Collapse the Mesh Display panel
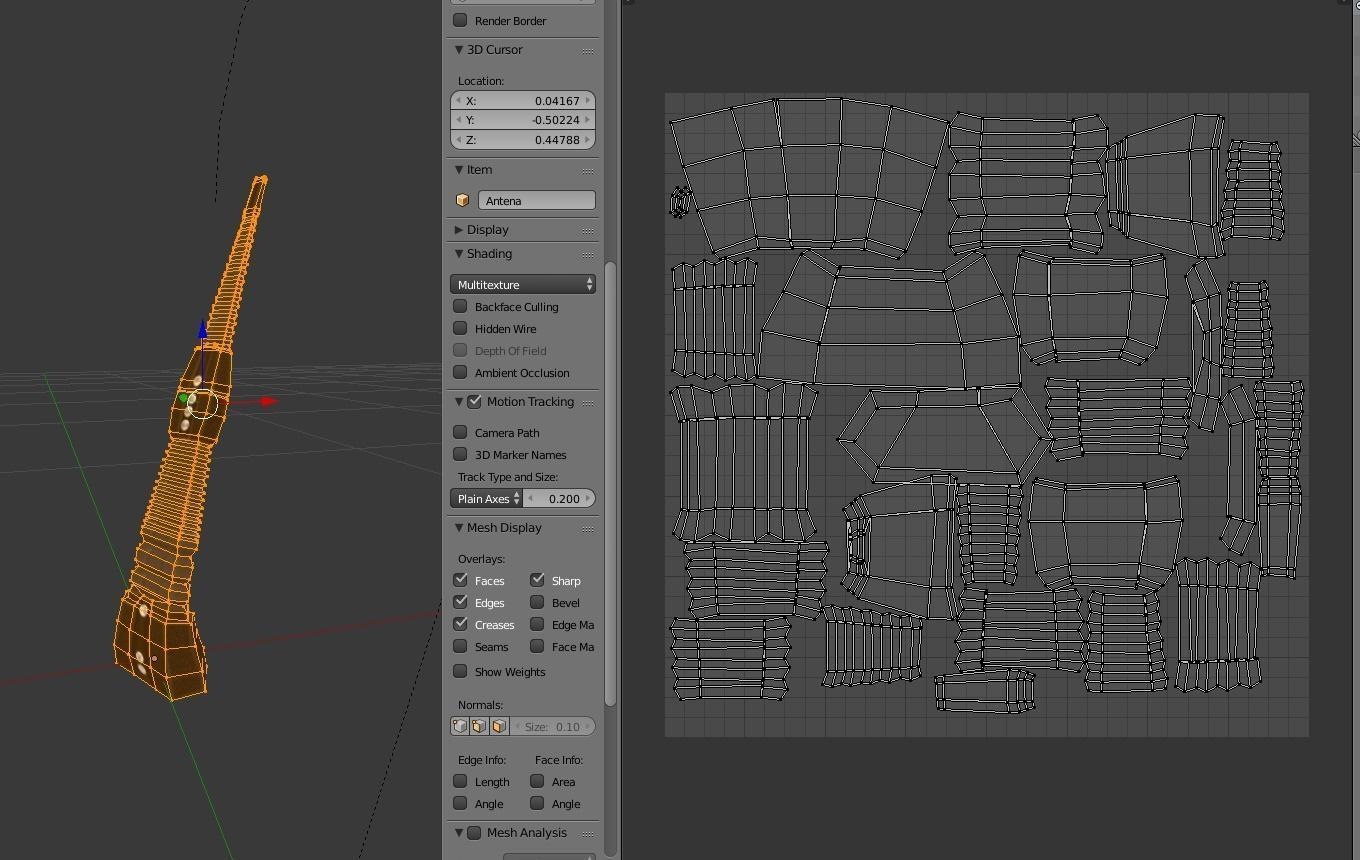 point(459,528)
